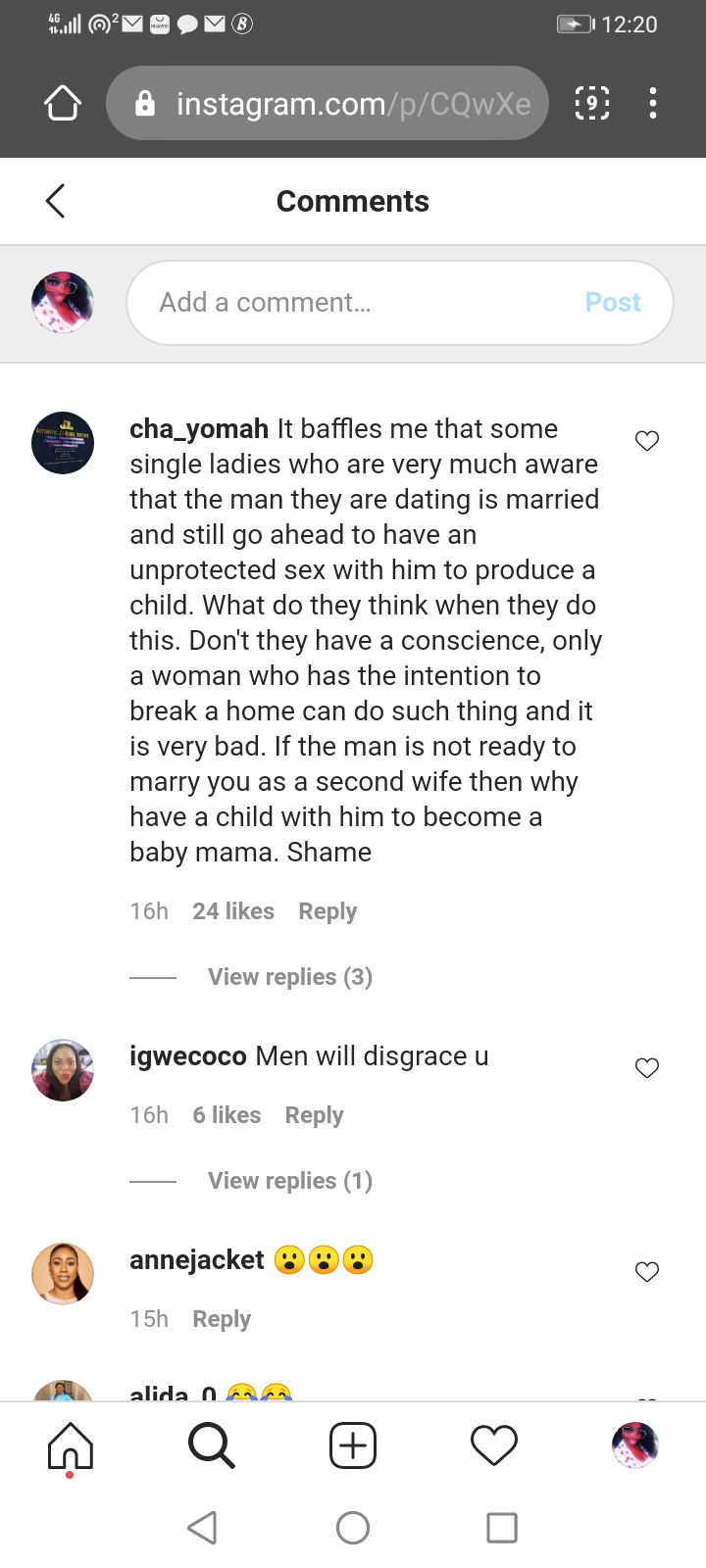
Task: Reply to the annejacket comment
Action: [222, 1319]
